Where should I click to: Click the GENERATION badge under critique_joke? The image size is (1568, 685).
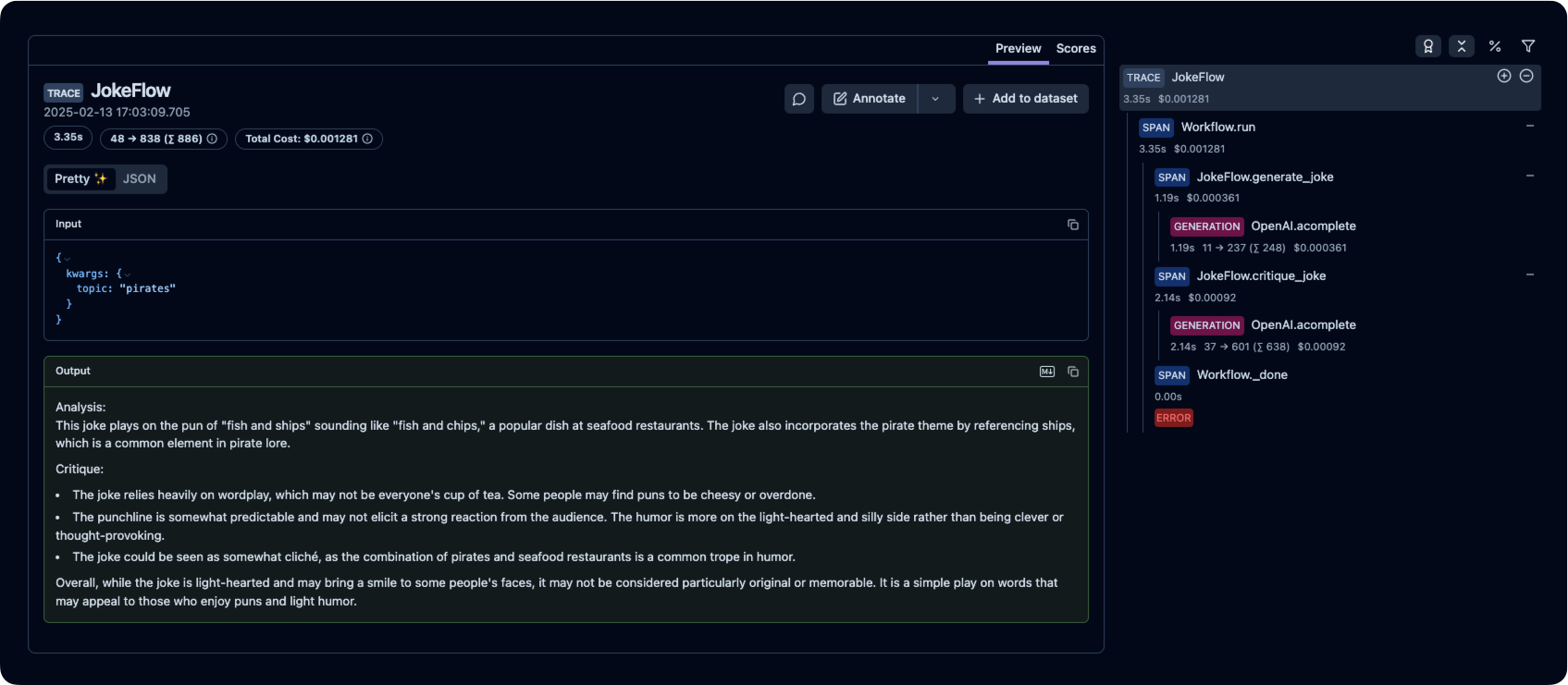(x=1207, y=325)
